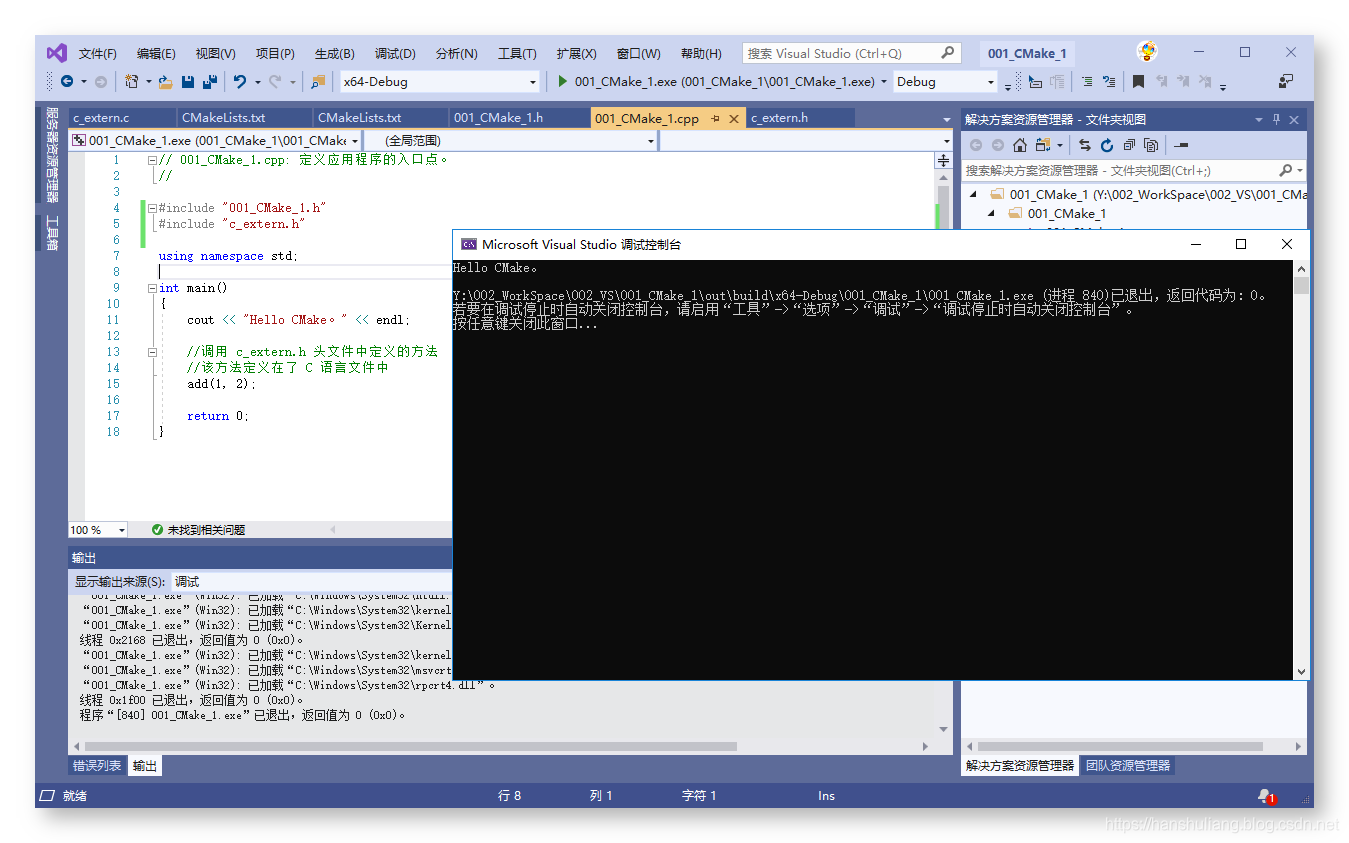Open the 工具箱 side panel
This screenshot has height=843, width=1349.
pyautogui.click(x=52, y=232)
